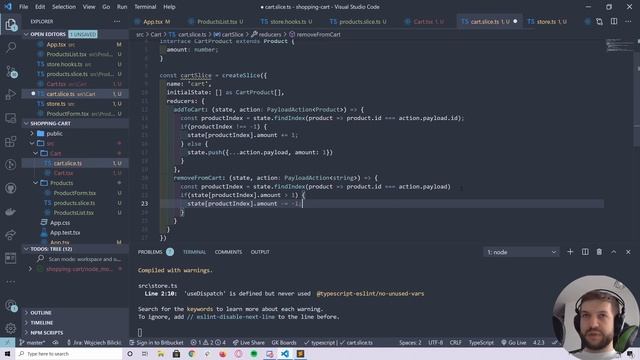
Task: Click Live Share in status bar
Action: click(x=248, y=342)
